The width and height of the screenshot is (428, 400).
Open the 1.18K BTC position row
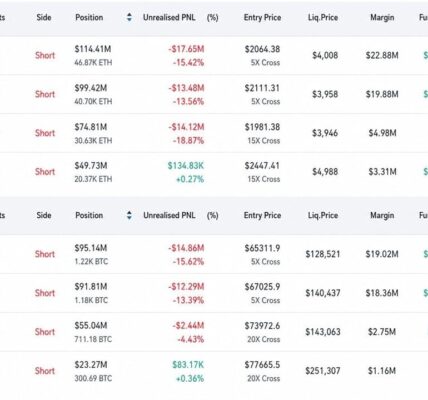click(214, 293)
